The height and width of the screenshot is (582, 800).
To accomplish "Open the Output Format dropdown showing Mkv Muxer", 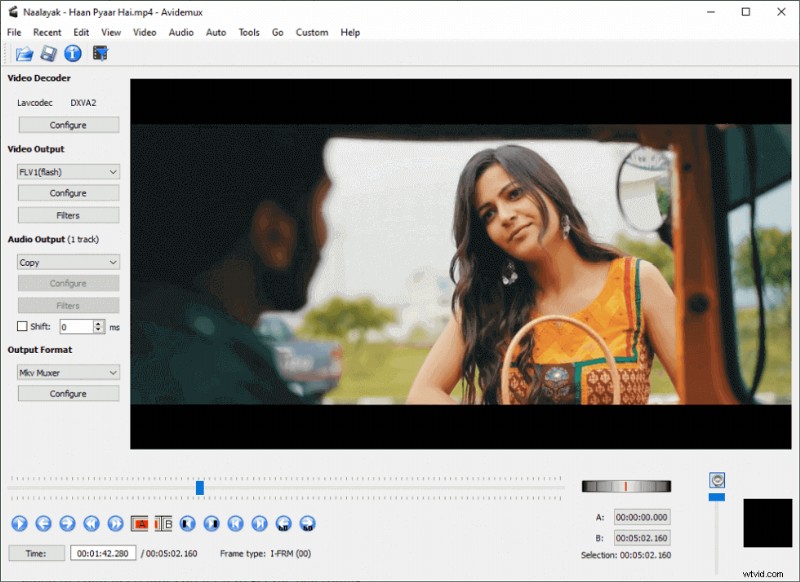I will (68, 372).
